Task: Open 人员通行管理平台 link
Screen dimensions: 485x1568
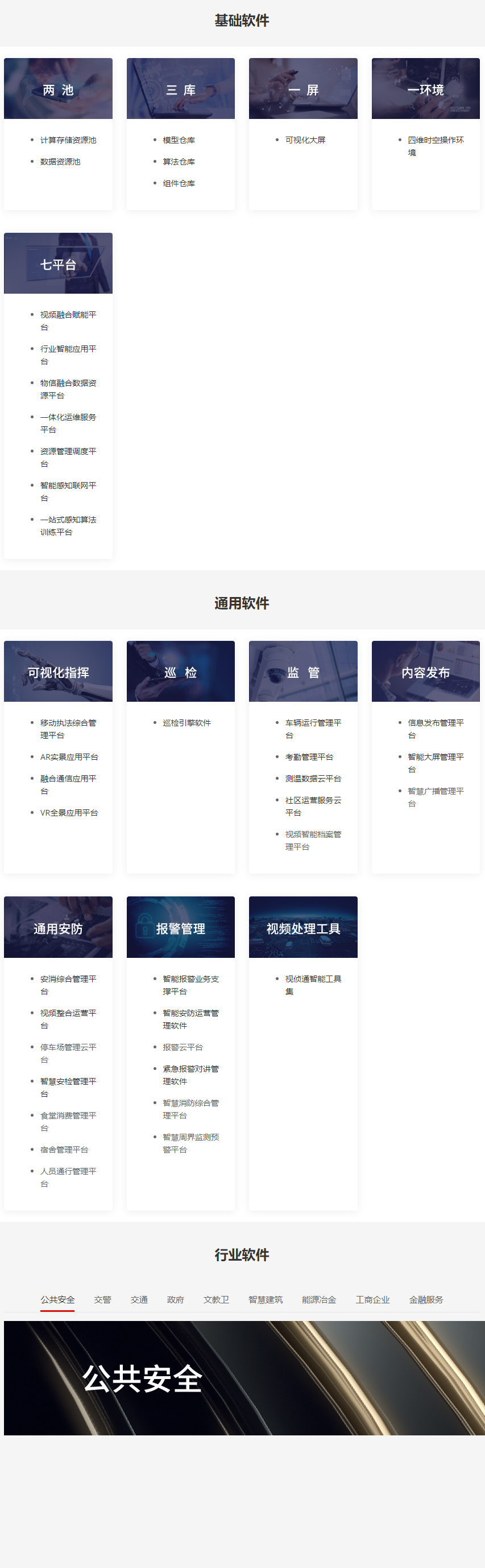Action: coord(68,1177)
